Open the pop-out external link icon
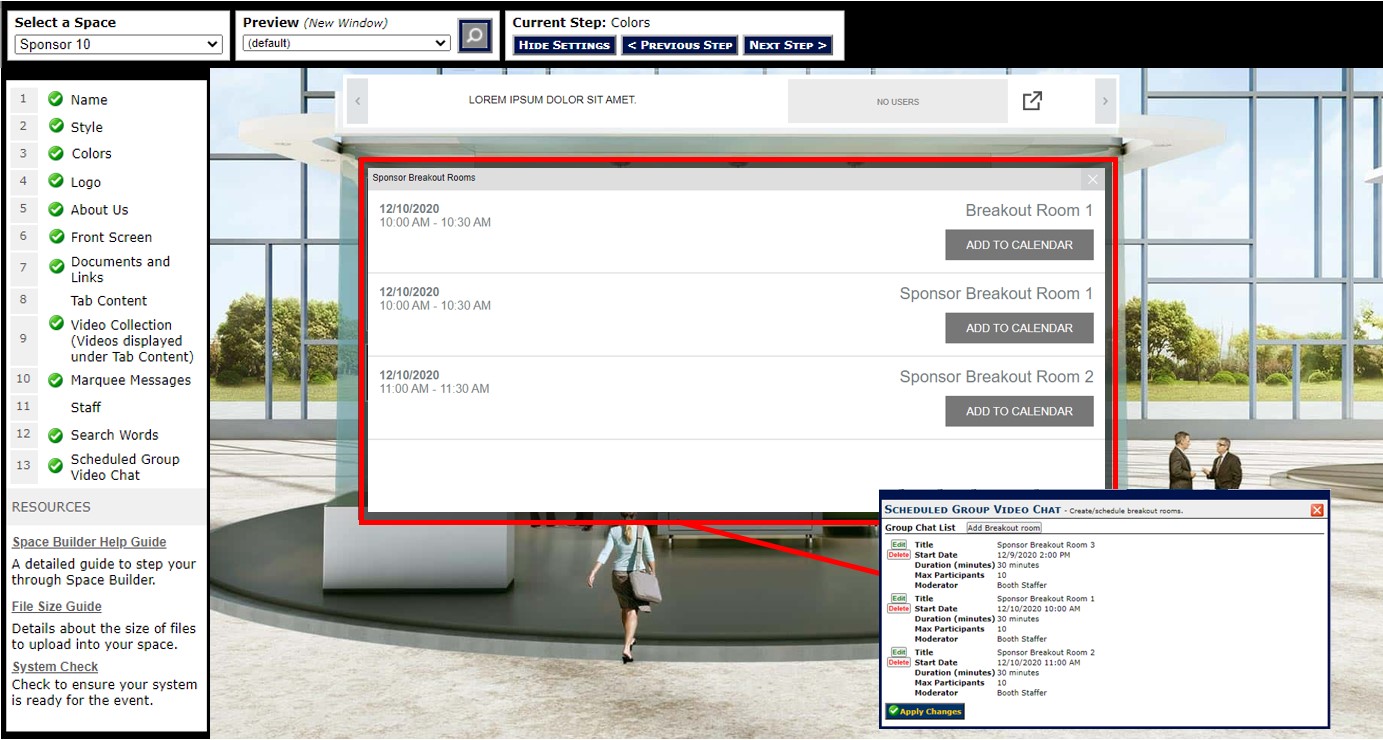This screenshot has height=740, width=1383. pyautogui.click(x=1032, y=101)
